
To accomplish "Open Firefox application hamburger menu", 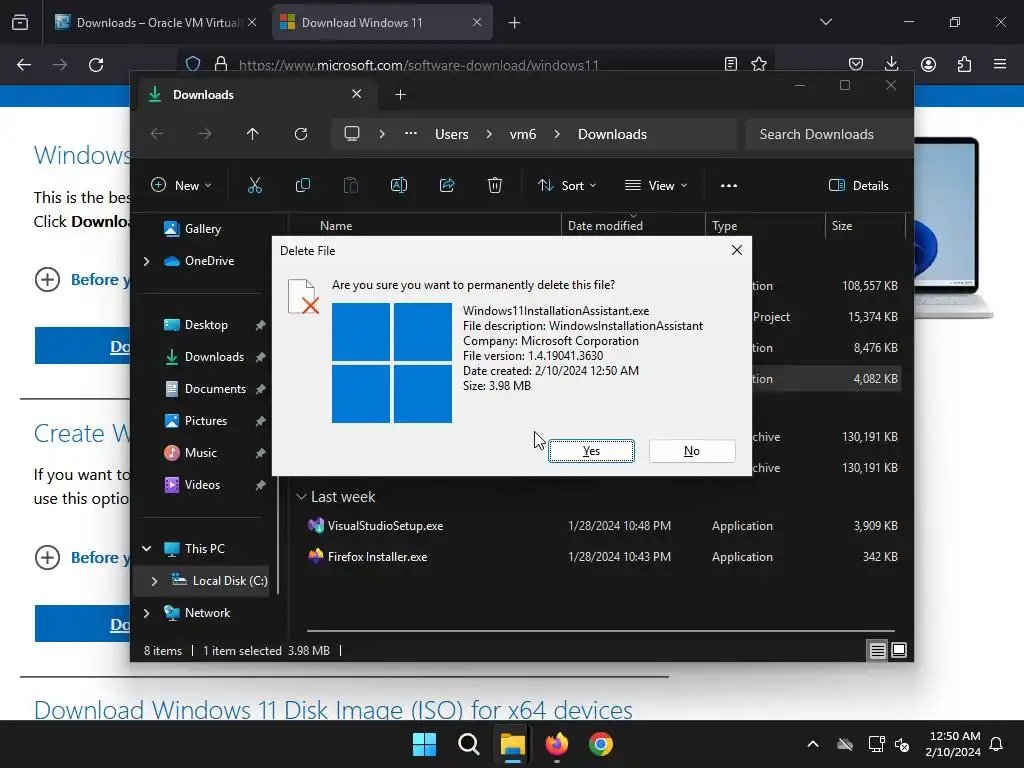I will click(1000, 64).
